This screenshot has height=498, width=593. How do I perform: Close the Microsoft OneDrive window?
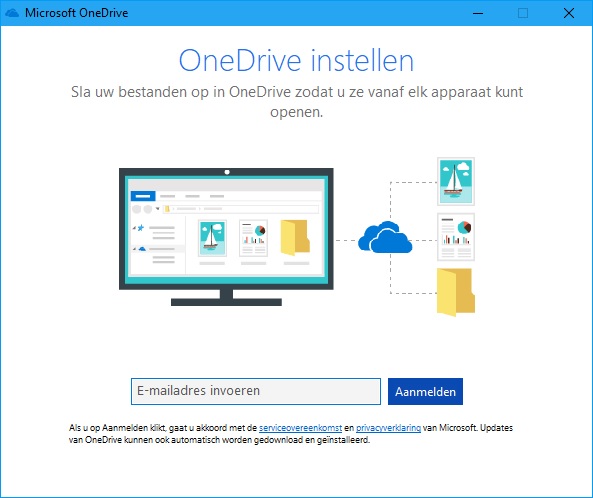pyautogui.click(x=568, y=13)
